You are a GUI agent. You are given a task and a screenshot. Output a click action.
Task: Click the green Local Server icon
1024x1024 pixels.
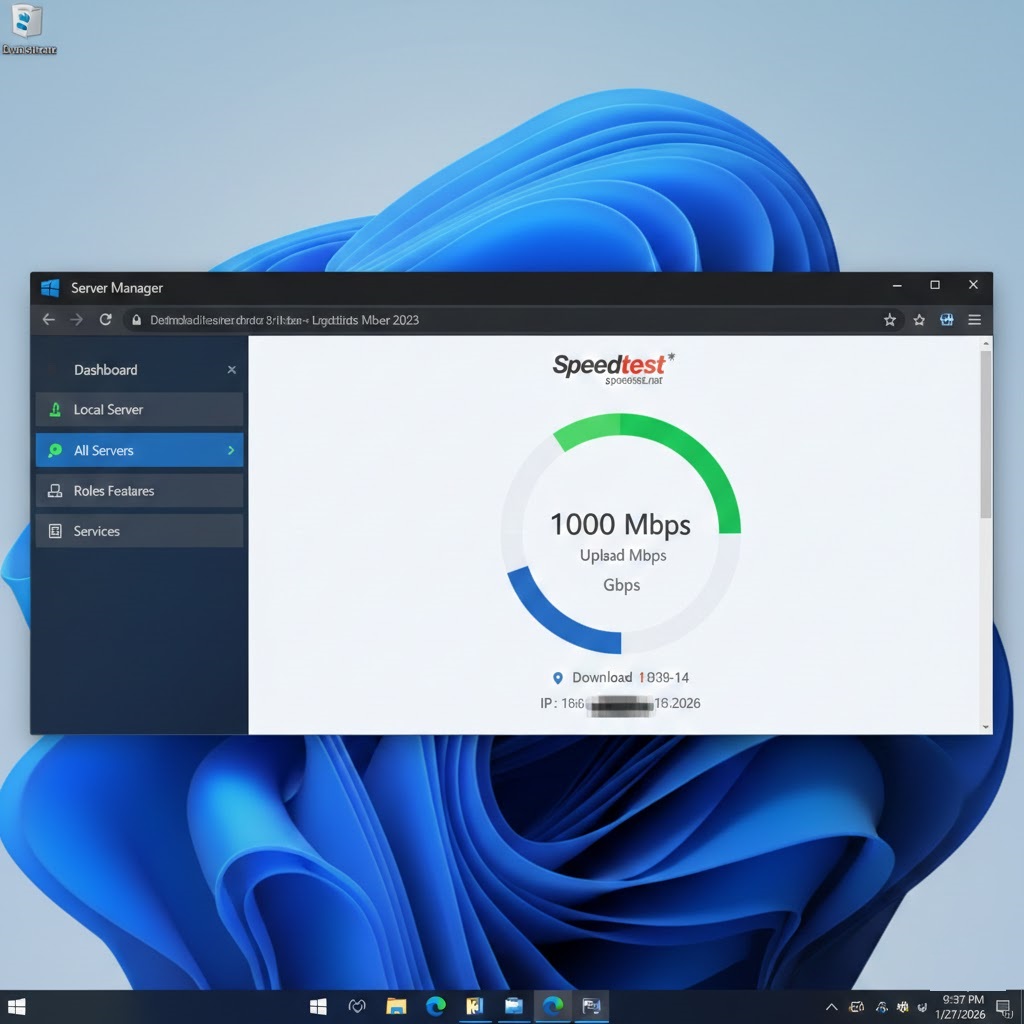(56, 409)
